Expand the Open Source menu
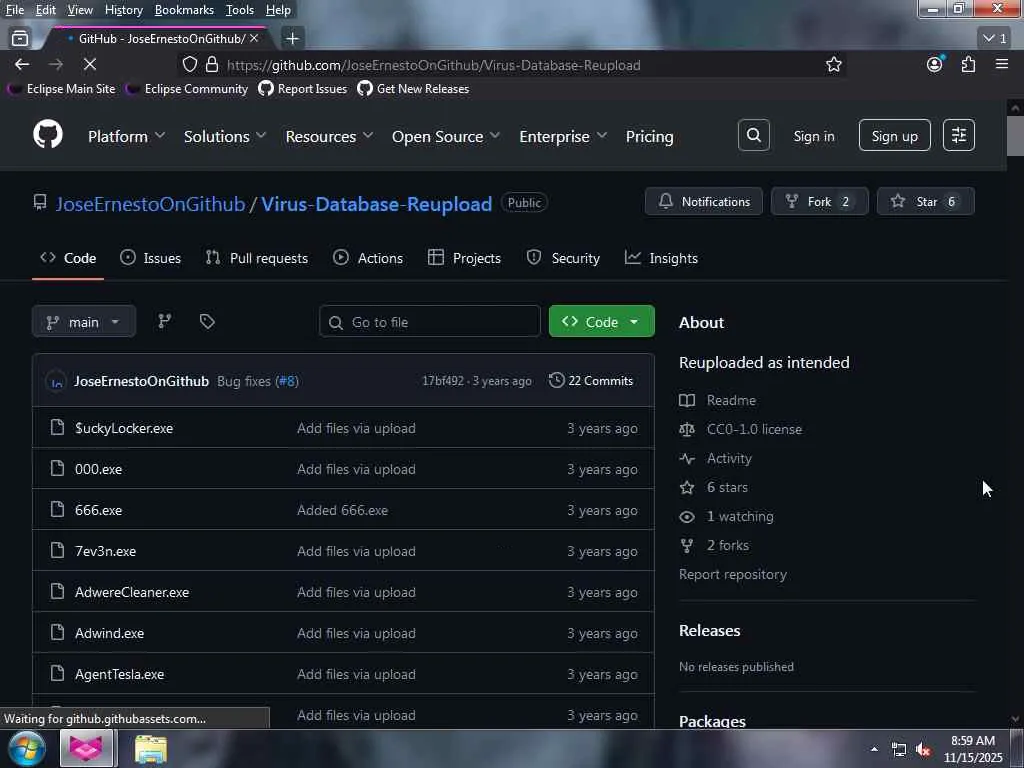 [x=446, y=136]
